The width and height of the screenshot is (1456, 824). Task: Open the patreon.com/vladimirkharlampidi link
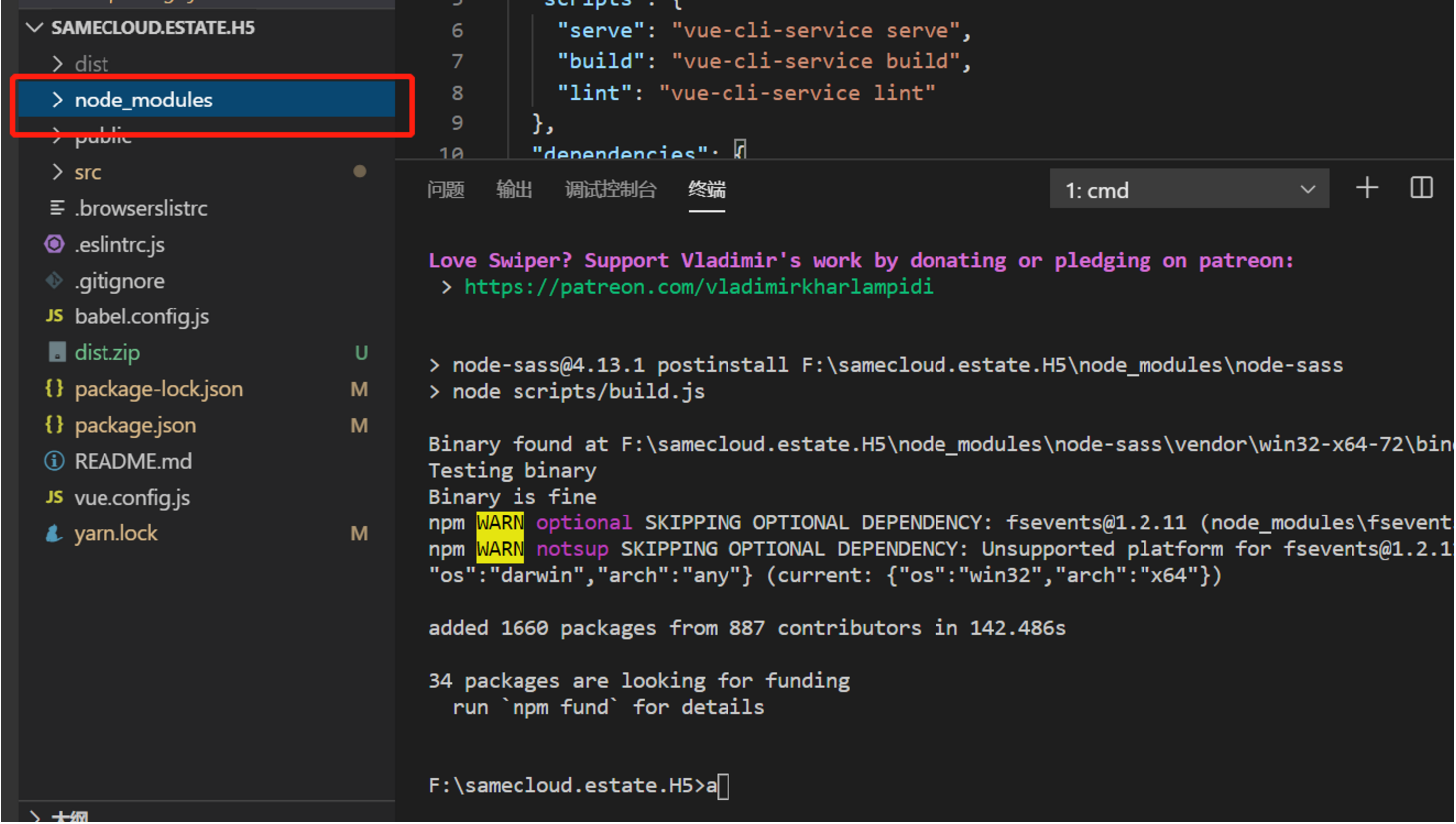click(699, 287)
